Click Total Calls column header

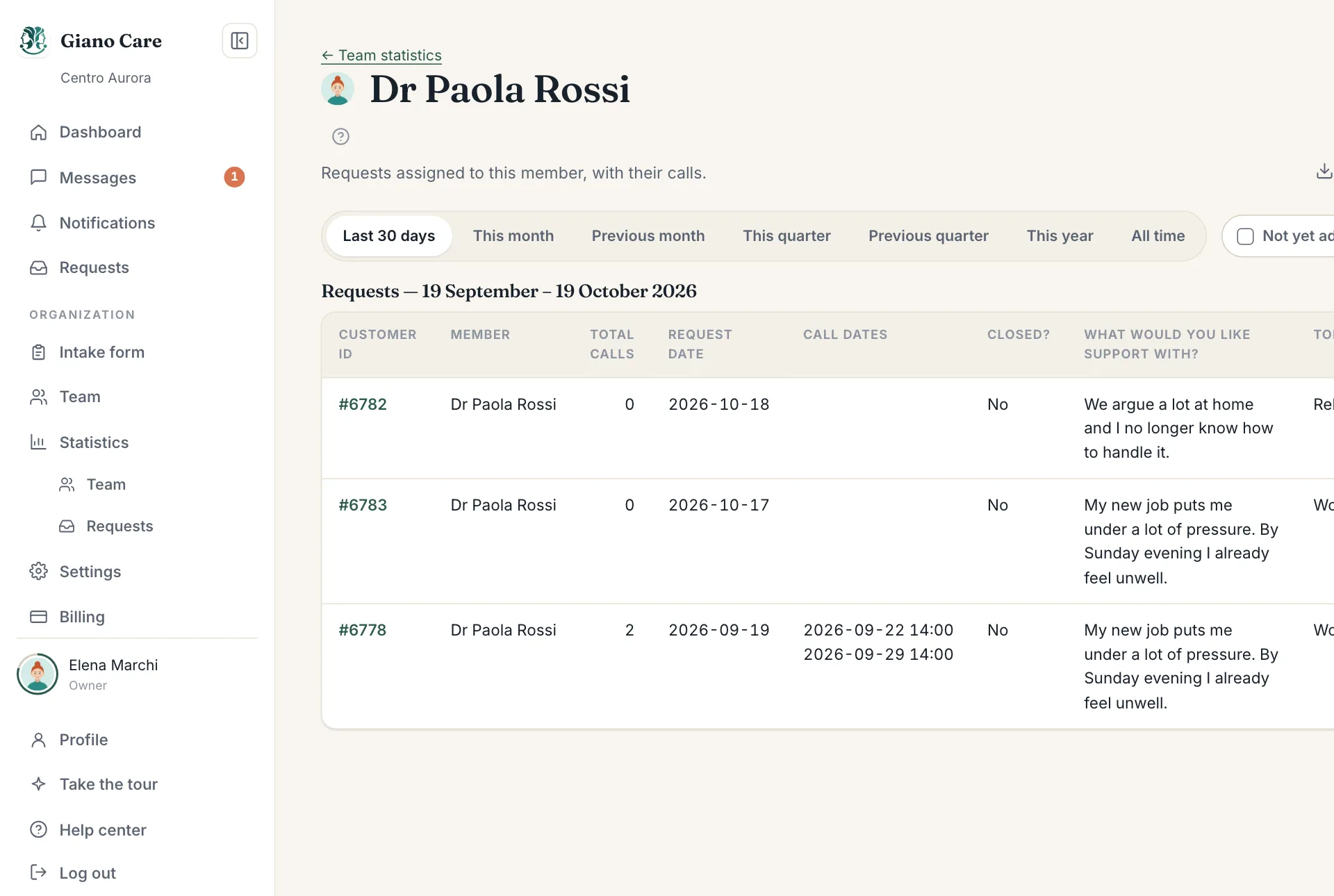(612, 344)
